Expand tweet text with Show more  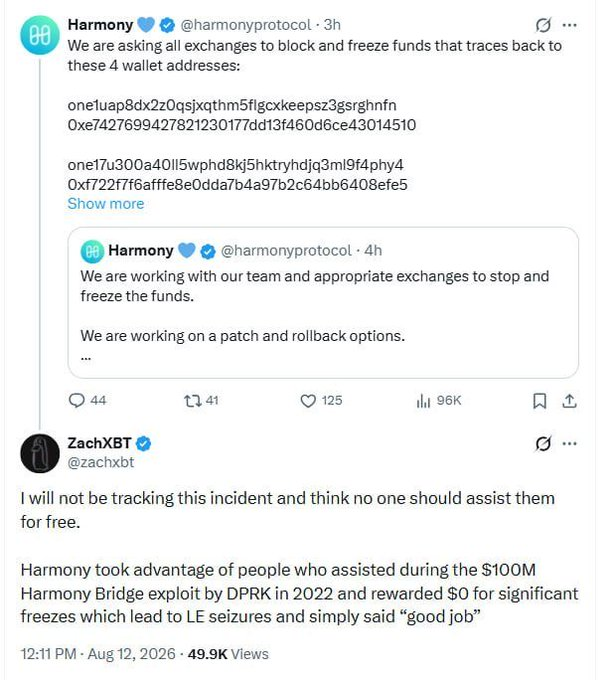pyautogui.click(x=106, y=204)
